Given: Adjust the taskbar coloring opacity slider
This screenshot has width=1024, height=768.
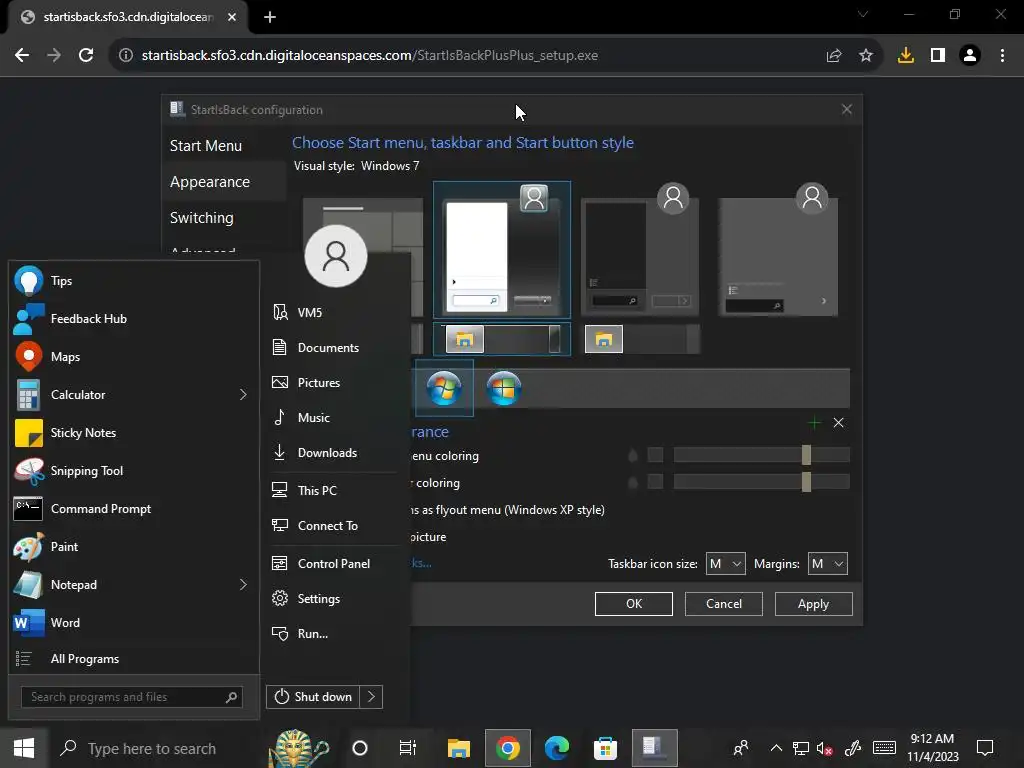Looking at the screenshot, I should click(761, 482).
